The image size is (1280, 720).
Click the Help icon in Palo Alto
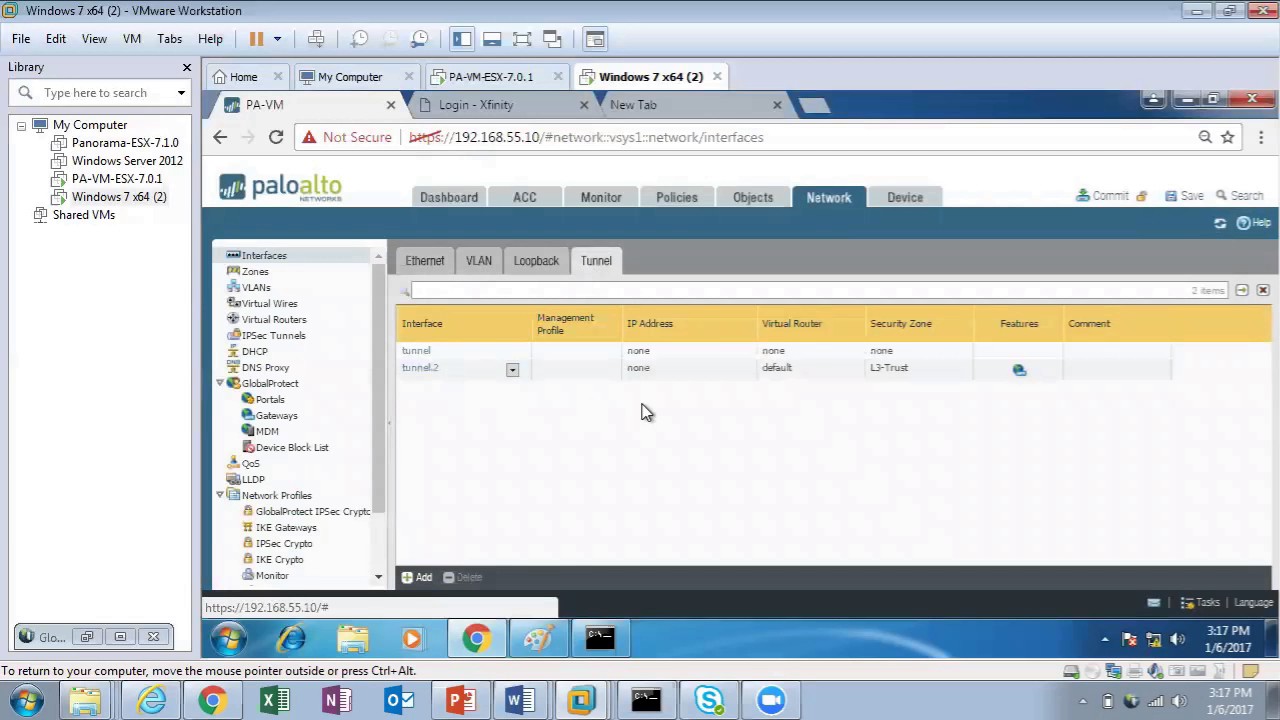point(1253,223)
